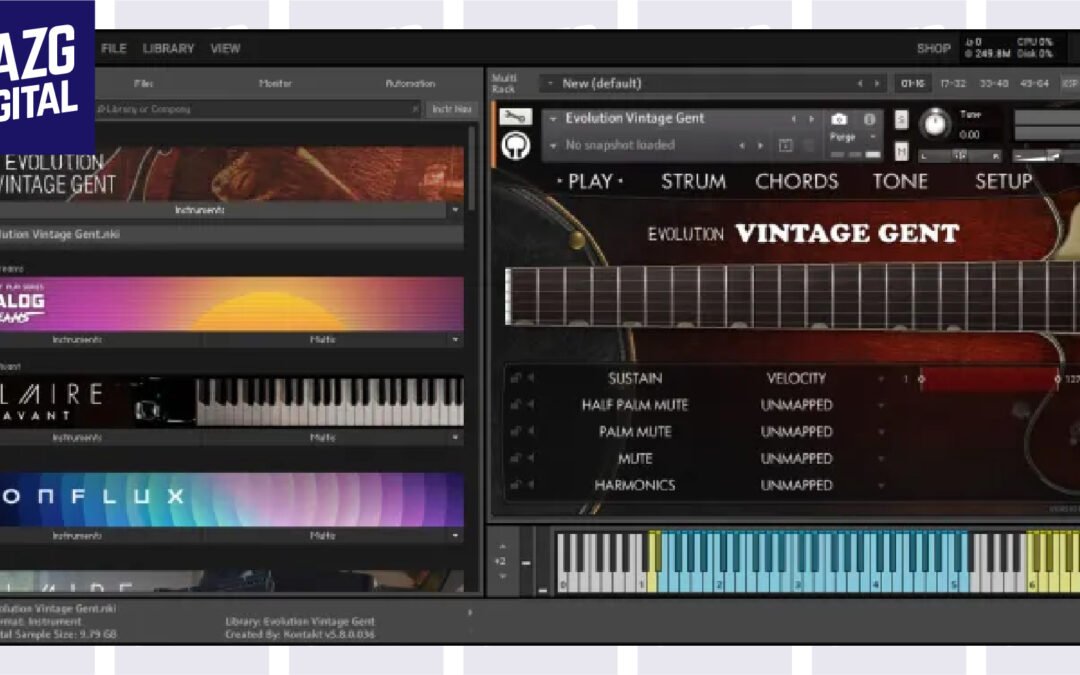Switch to the CHORDS page

click(796, 181)
